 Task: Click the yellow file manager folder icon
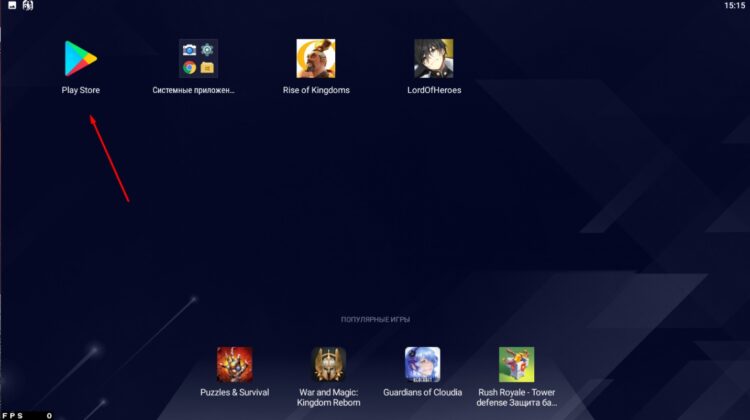pos(207,68)
